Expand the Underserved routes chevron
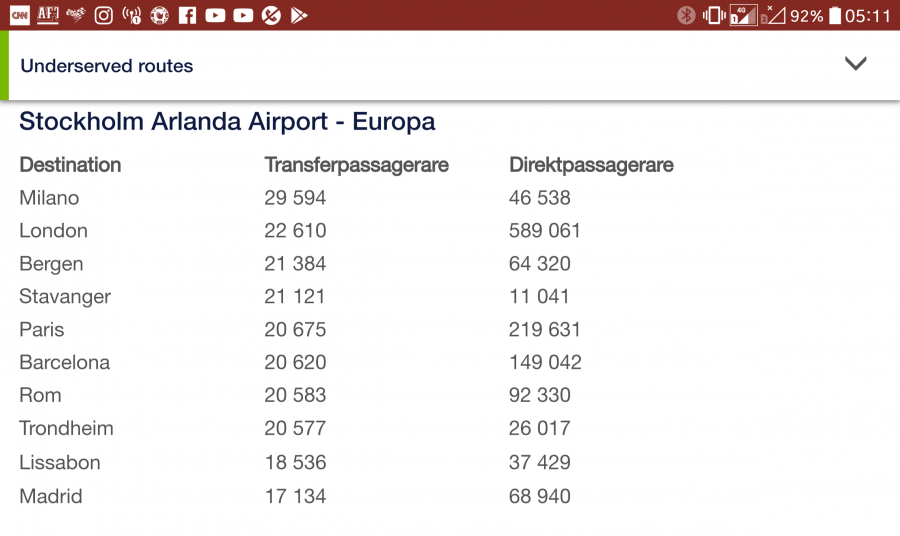900x536 pixels. [855, 64]
